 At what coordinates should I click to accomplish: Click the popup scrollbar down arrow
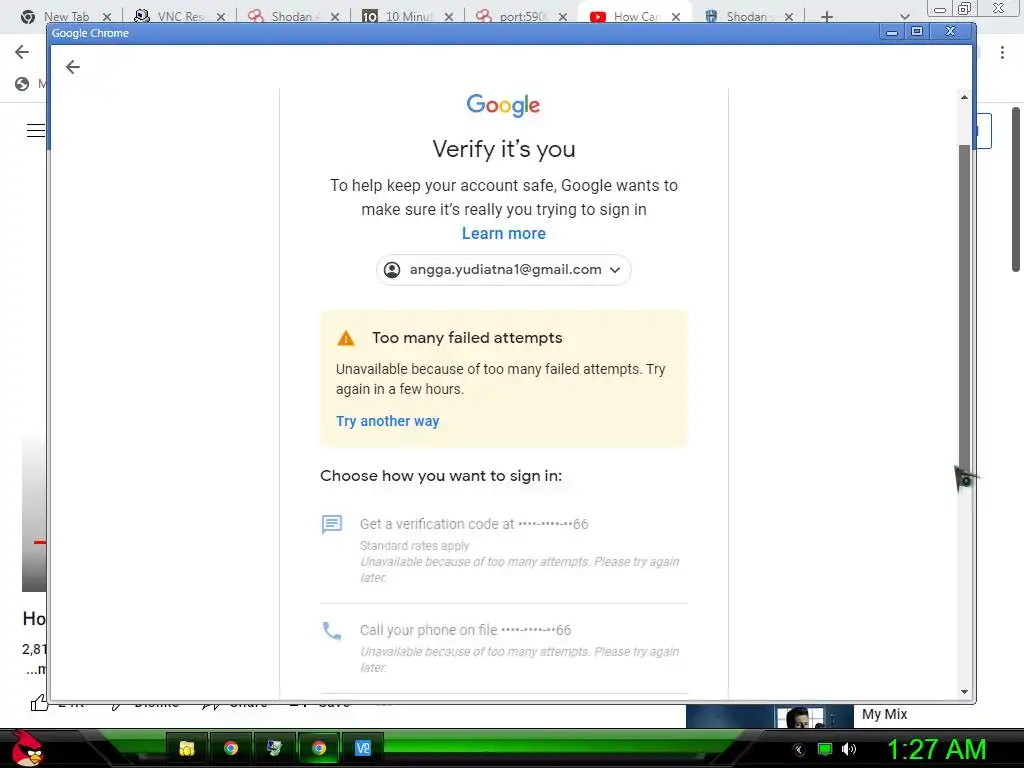click(964, 692)
